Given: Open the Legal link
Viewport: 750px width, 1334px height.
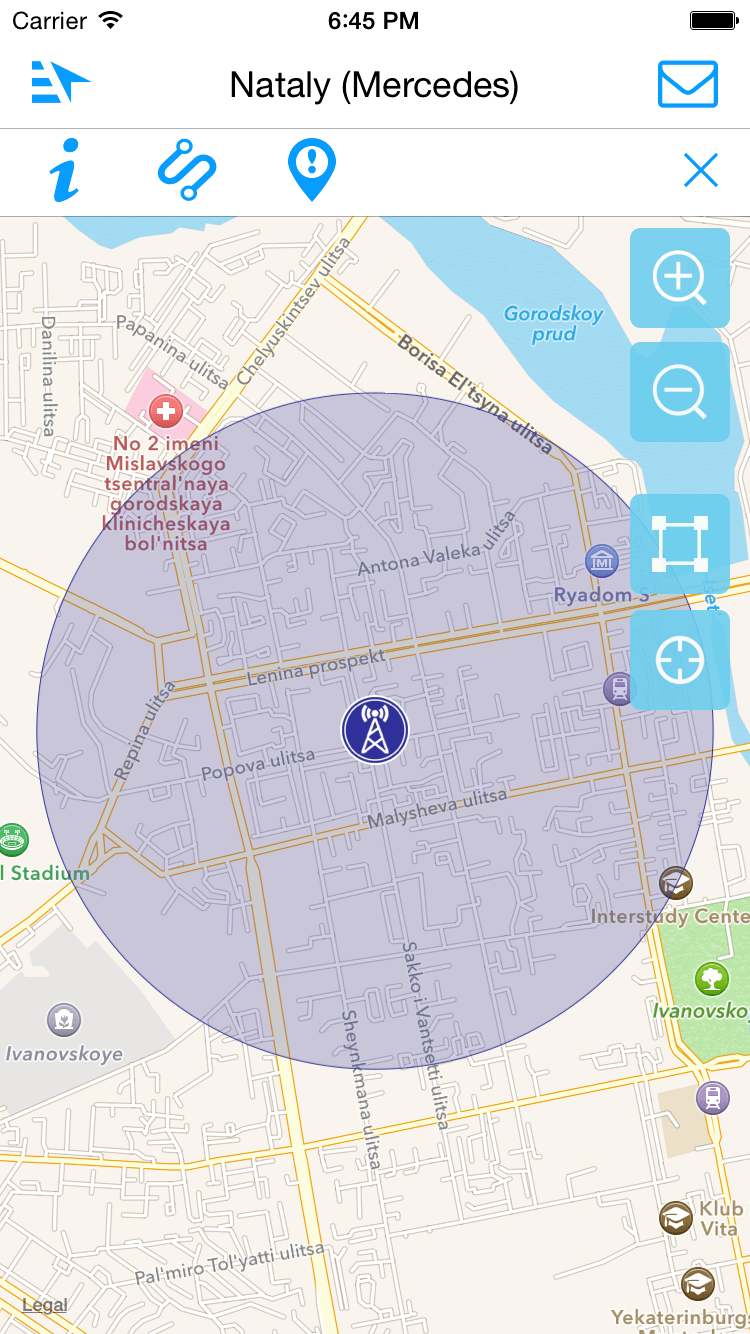Looking at the screenshot, I should coord(45,1305).
